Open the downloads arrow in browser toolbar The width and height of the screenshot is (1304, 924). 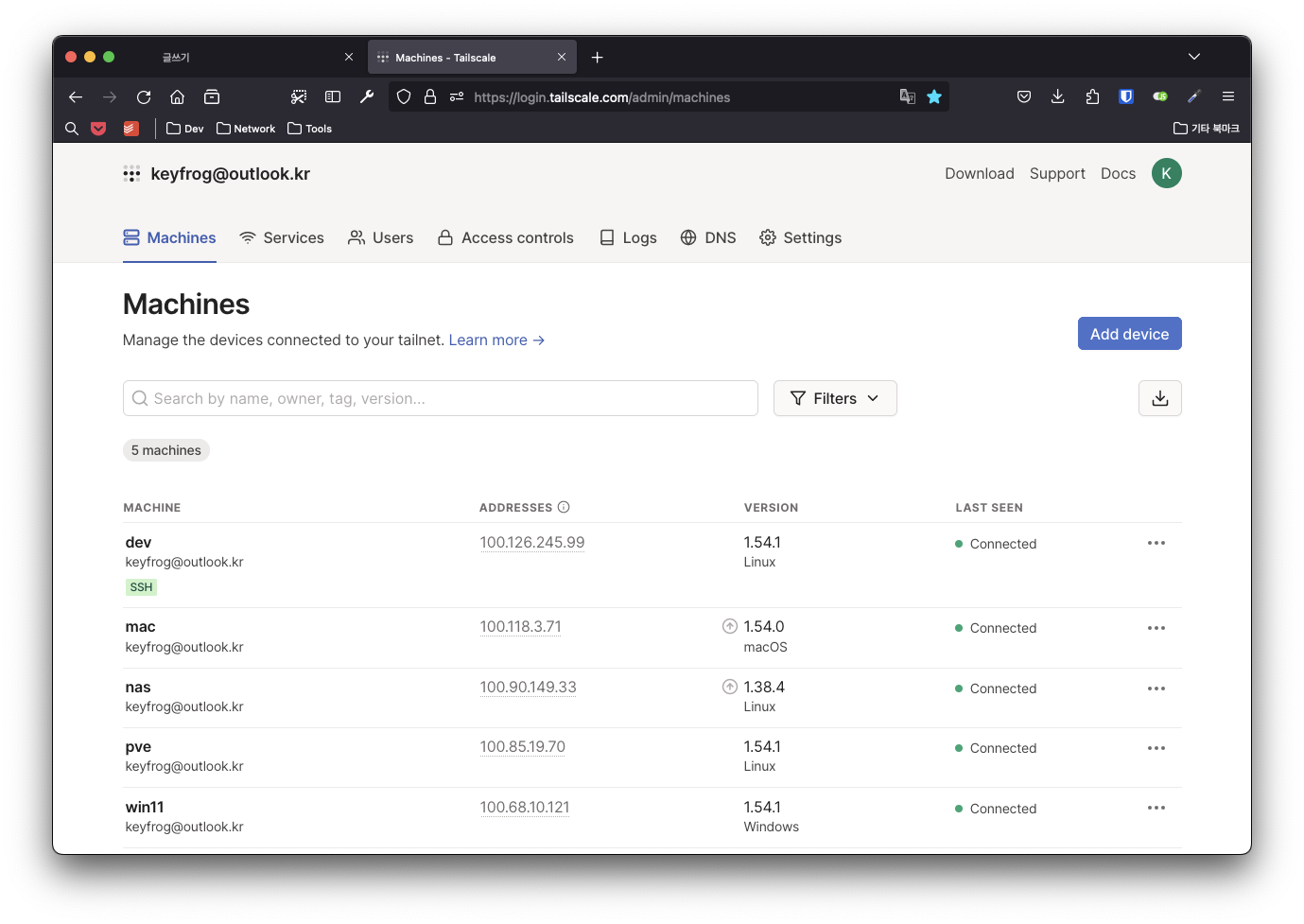coord(1058,96)
